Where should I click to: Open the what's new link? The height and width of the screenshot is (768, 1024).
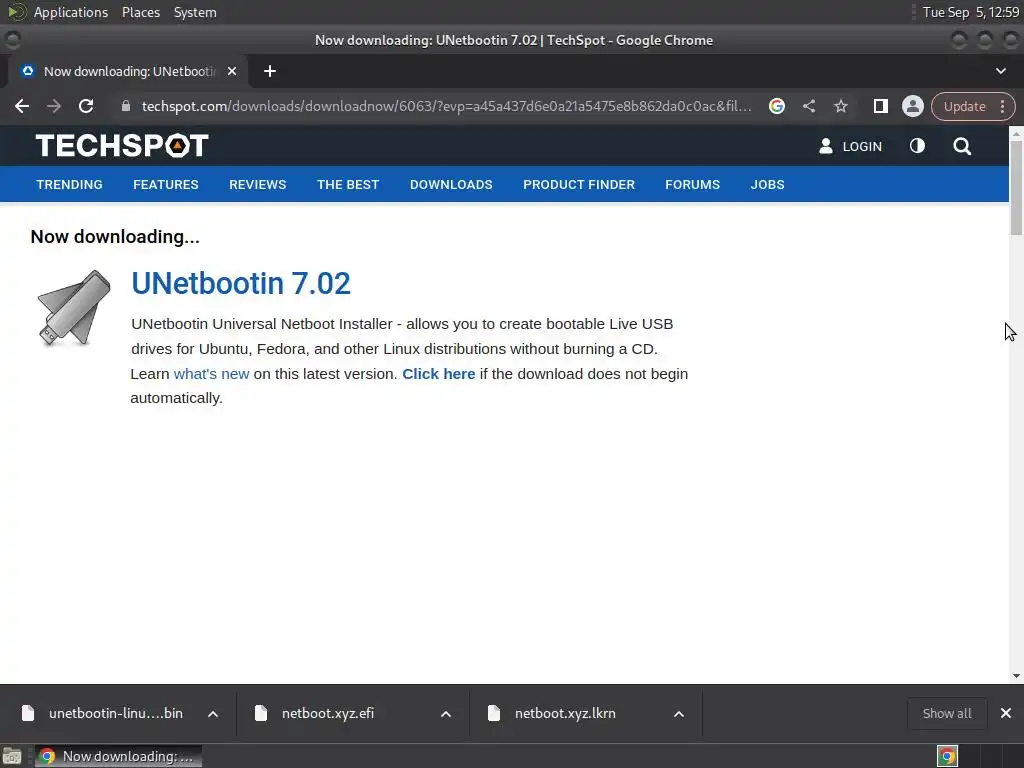click(x=212, y=374)
